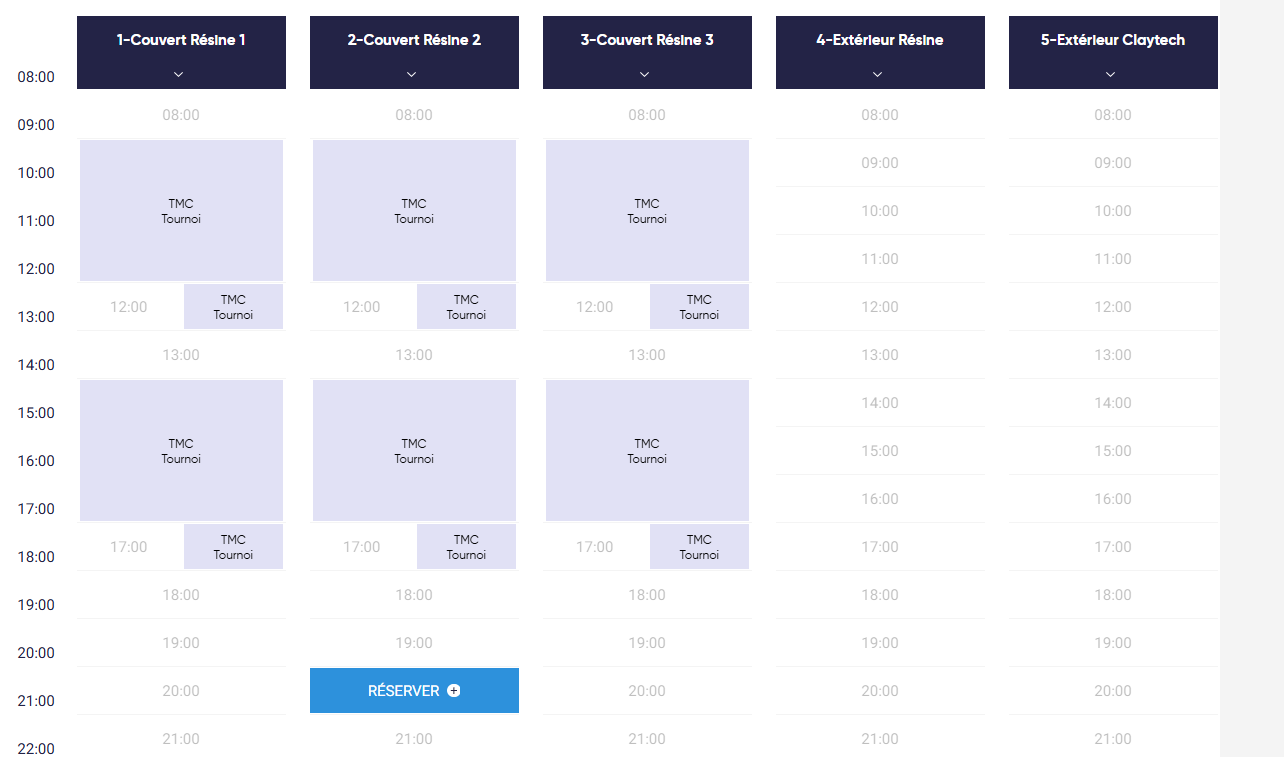Screen dimensions: 1284x757
Task: Choose the 14:00 slot on 4-Extérieur Résine
Action: tap(880, 403)
